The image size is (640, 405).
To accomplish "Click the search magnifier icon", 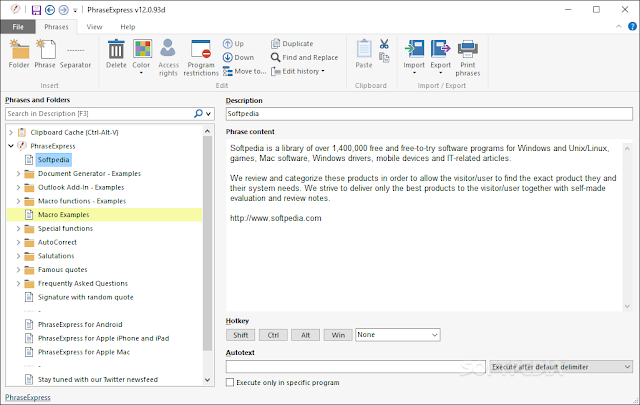I will coord(198,113).
